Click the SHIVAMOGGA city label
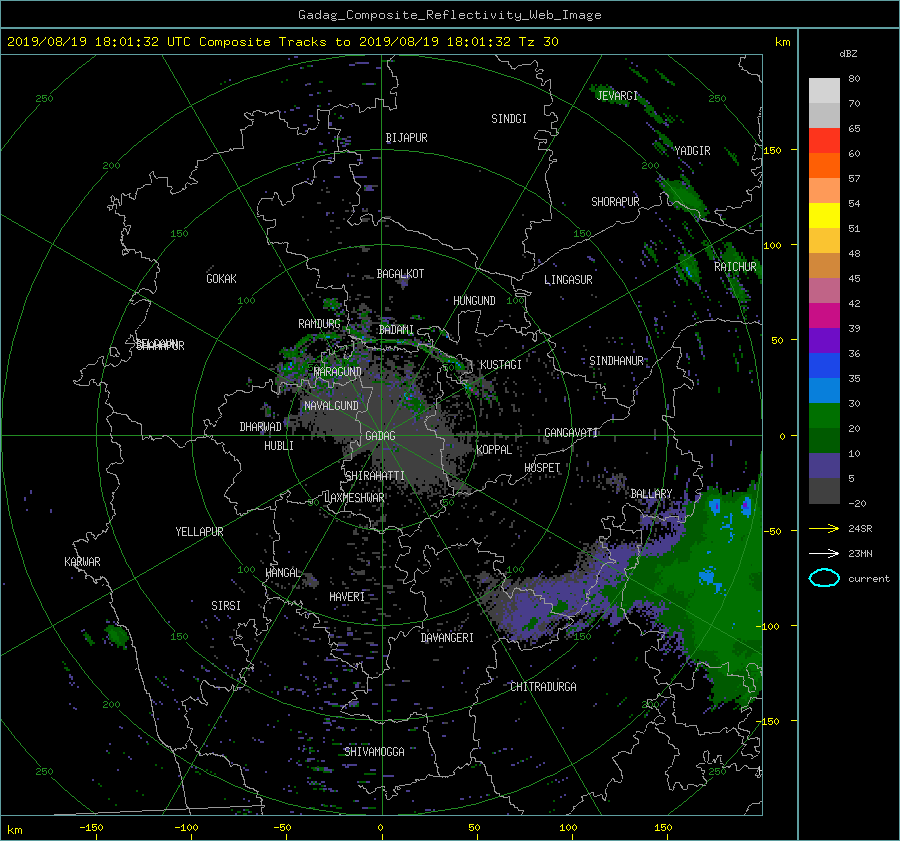The image size is (900, 841). [374, 751]
